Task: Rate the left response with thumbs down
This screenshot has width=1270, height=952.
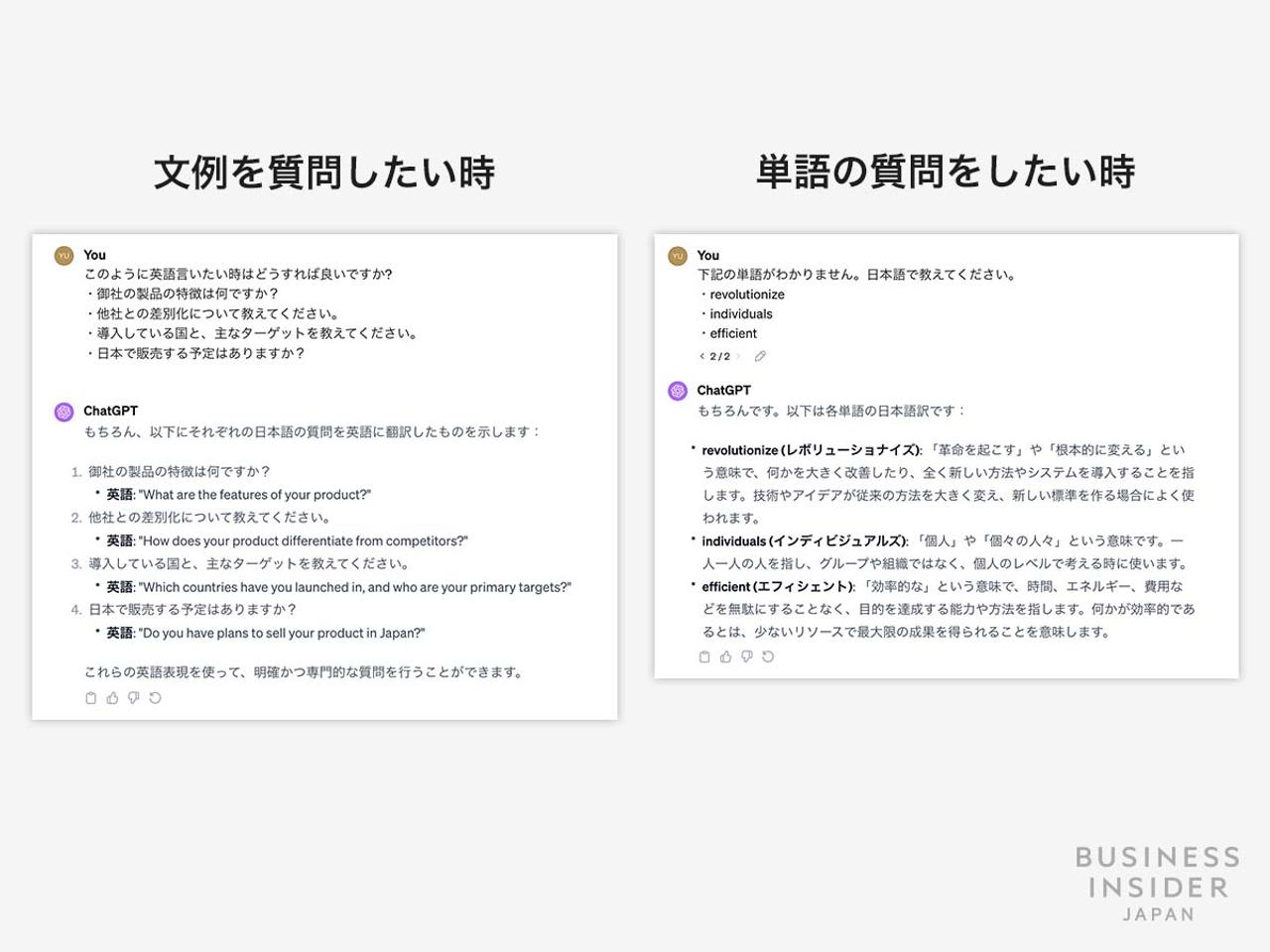Action: 132,697
